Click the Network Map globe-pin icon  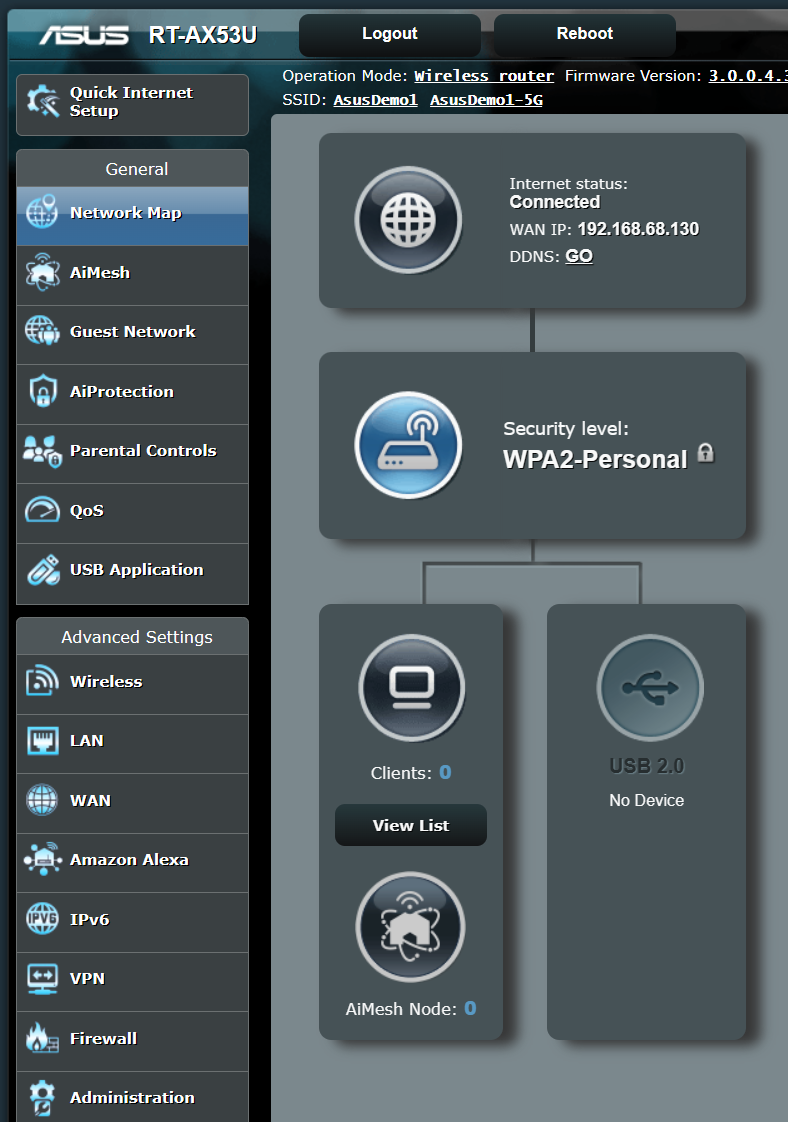pos(42,212)
